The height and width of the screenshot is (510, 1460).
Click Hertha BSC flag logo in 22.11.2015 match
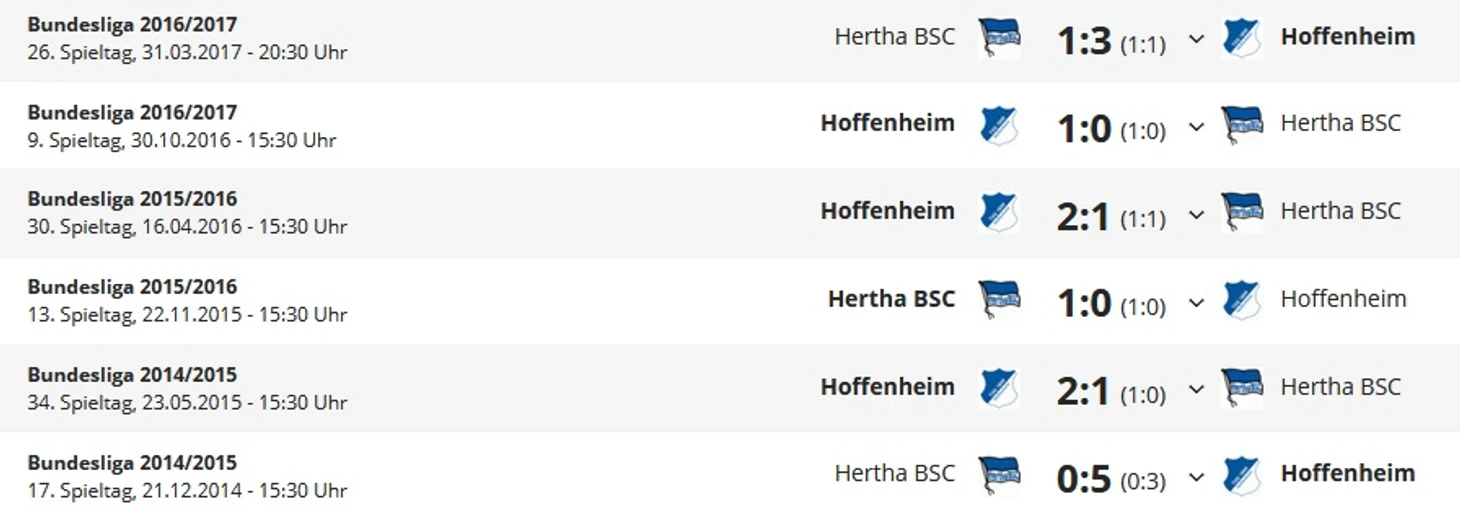click(999, 300)
